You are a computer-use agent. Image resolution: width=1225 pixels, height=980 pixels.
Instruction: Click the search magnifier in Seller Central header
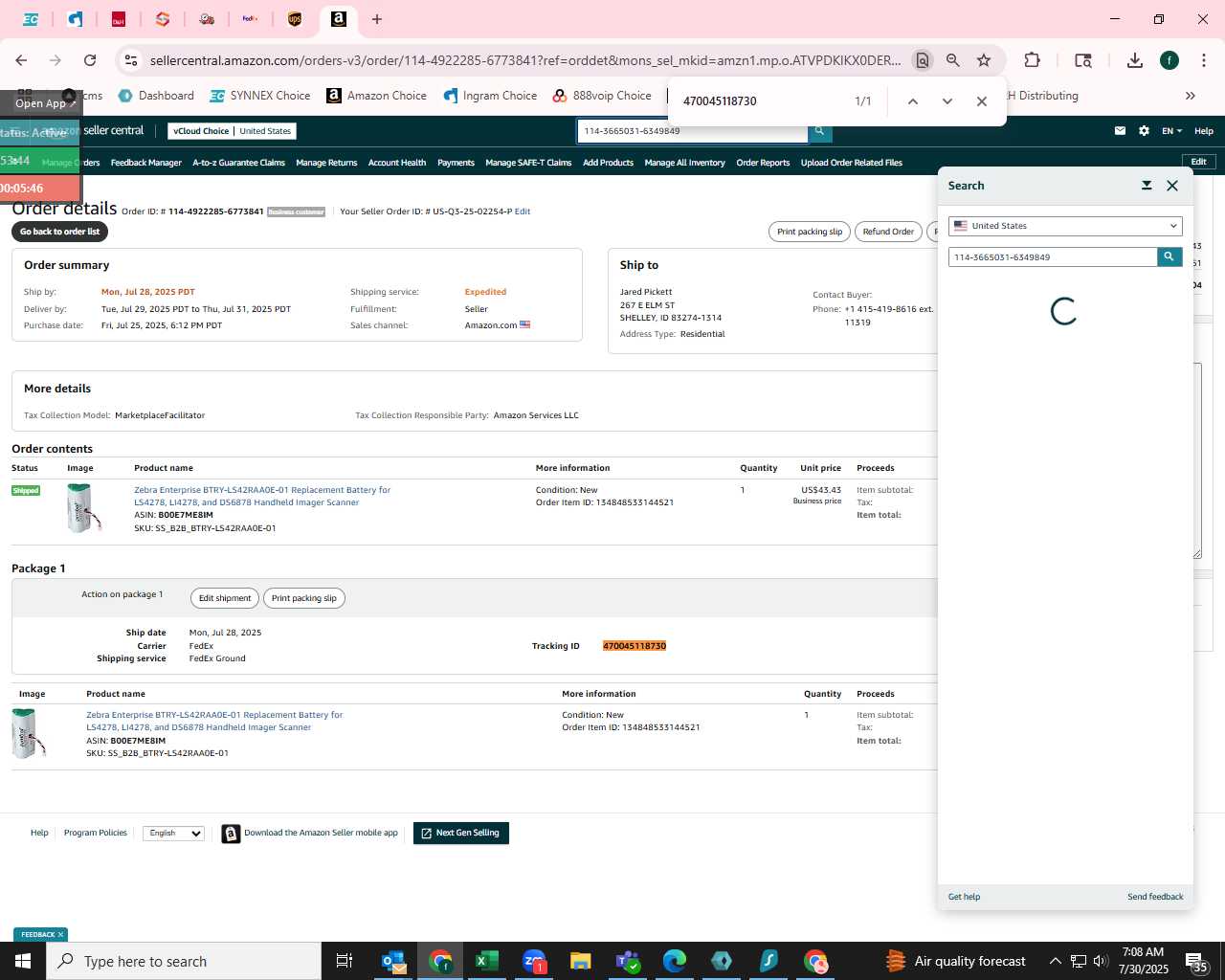(x=819, y=131)
